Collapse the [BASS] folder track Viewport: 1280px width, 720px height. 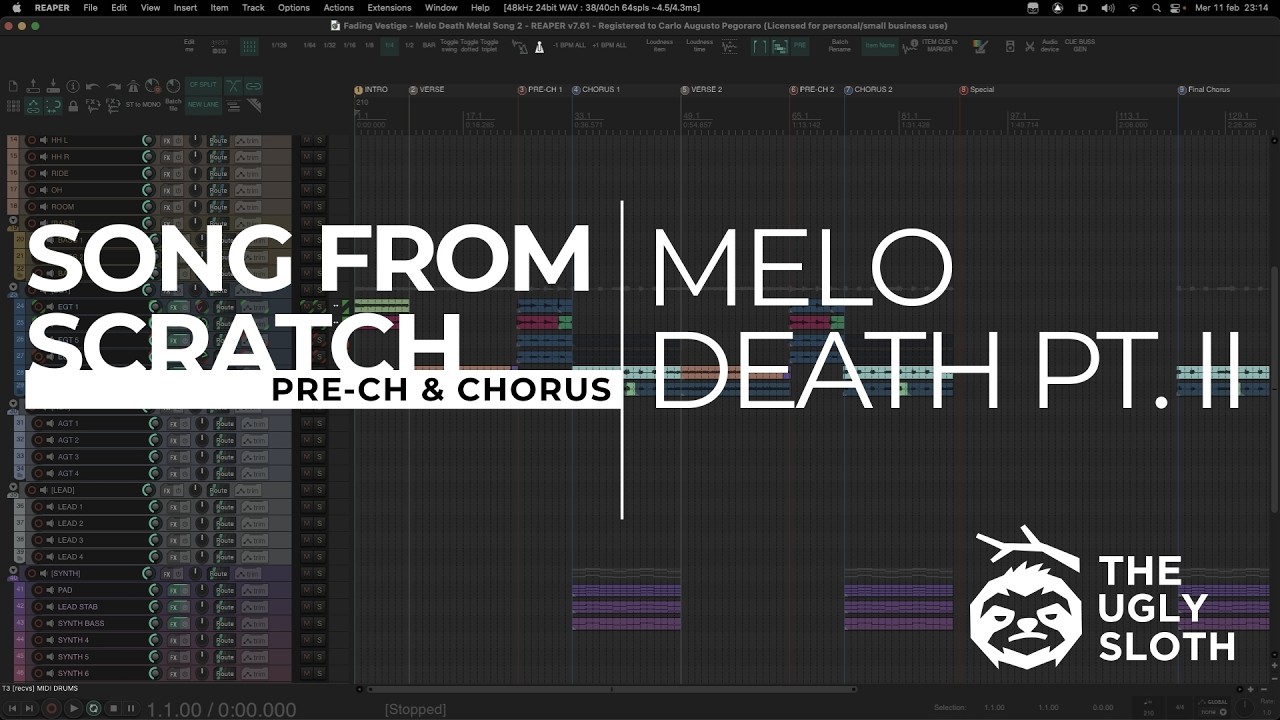pos(13,220)
